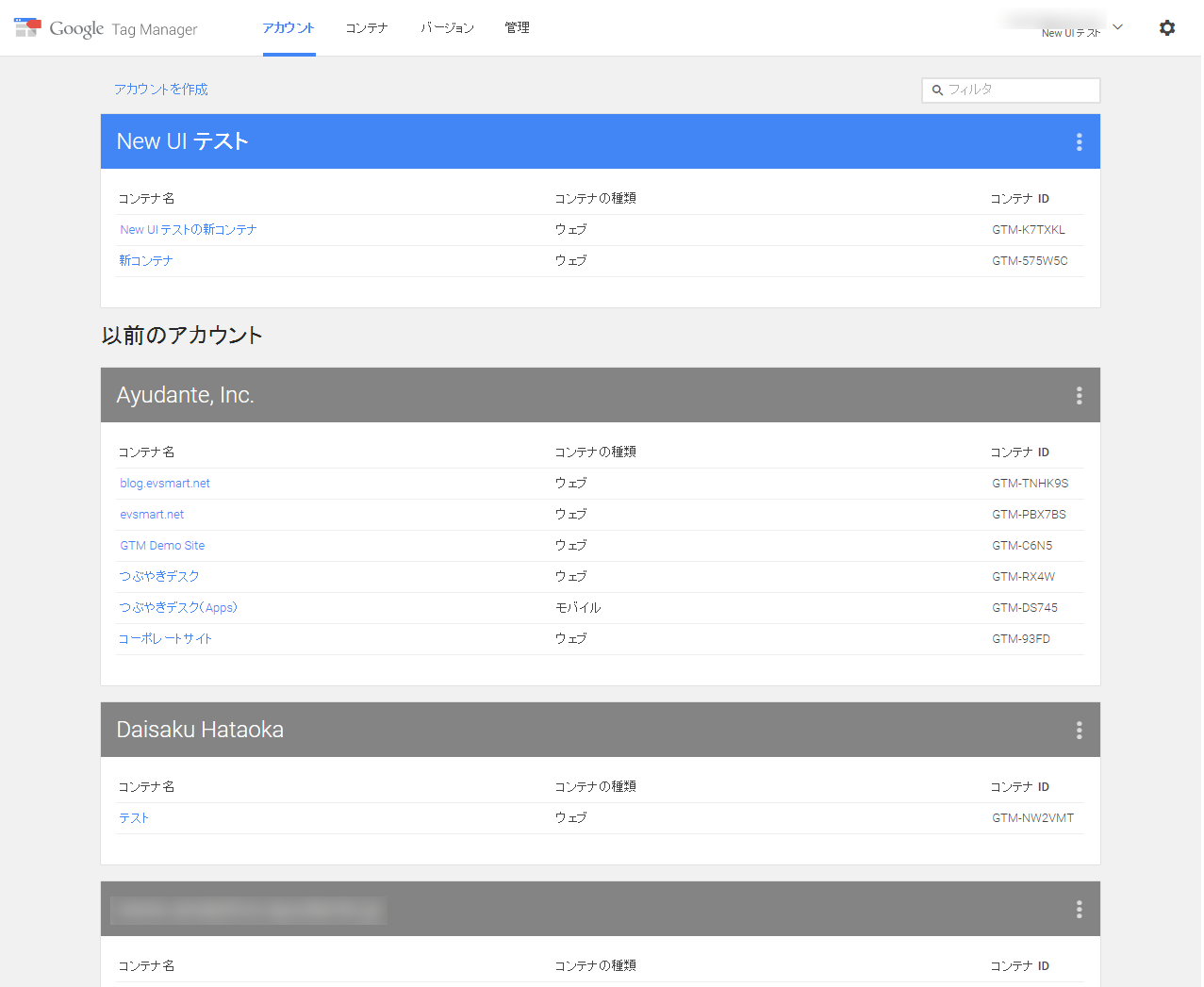Switch to the 管理 tab
1204x987 pixels.
coord(518,28)
